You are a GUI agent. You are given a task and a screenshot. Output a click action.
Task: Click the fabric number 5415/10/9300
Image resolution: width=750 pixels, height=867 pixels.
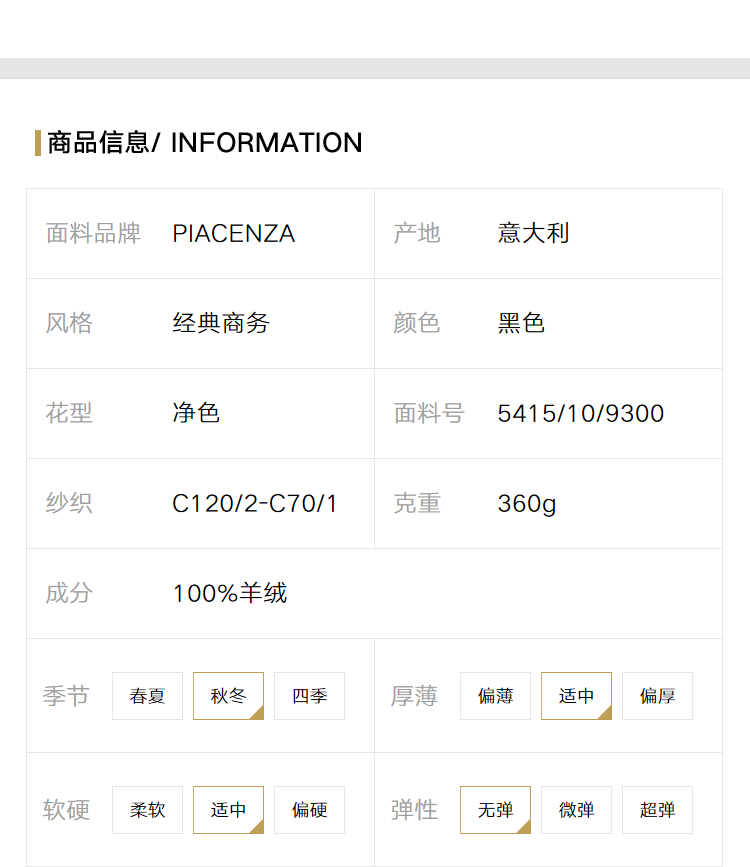pyautogui.click(x=580, y=414)
